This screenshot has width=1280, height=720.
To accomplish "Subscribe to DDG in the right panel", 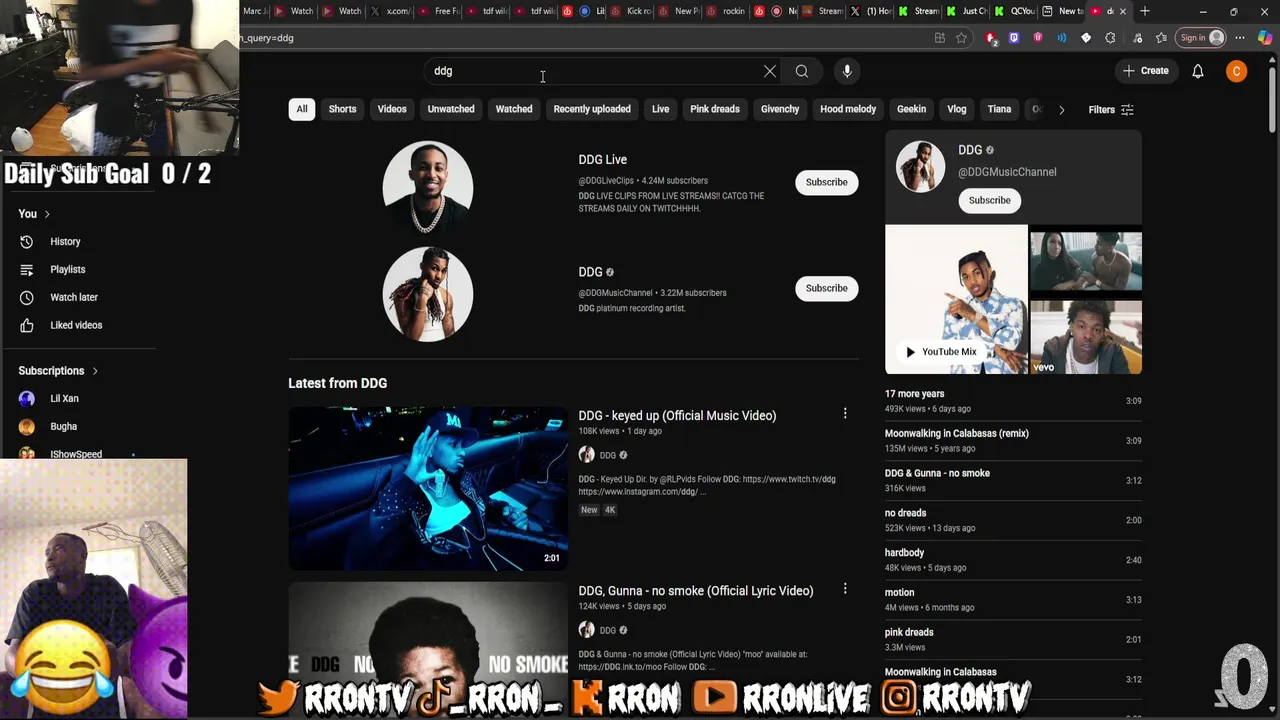I will 989,200.
